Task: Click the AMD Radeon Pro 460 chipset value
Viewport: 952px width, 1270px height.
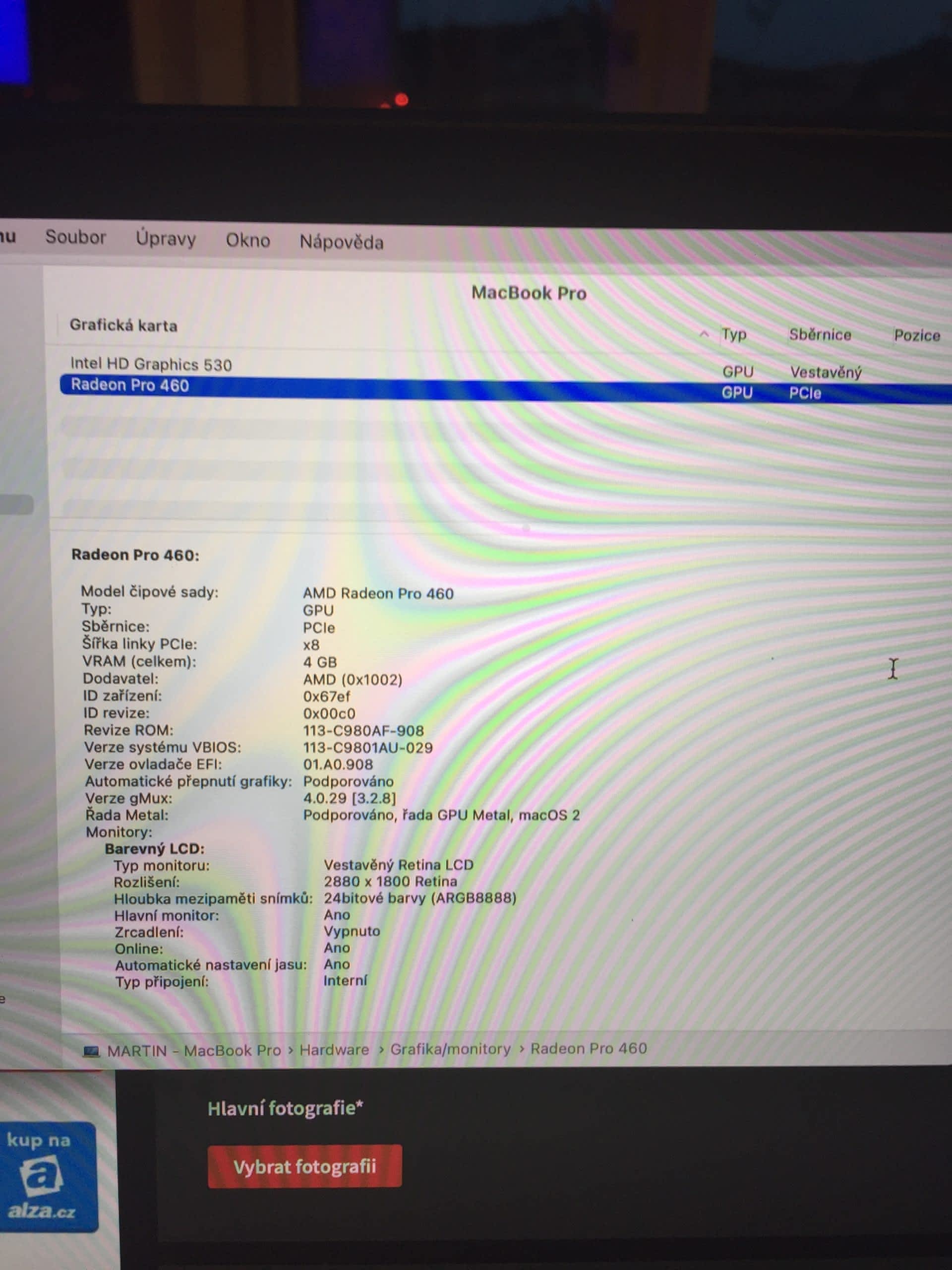Action: (x=378, y=593)
